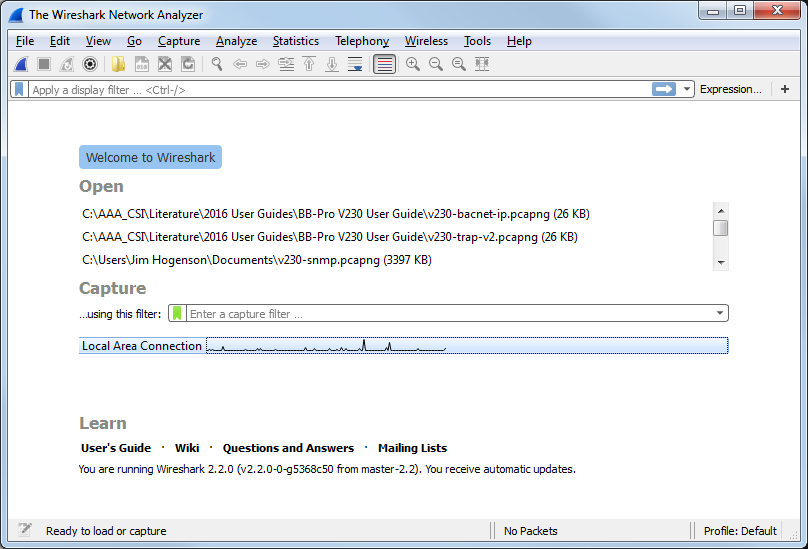Open the Analyze menu
The height and width of the screenshot is (549, 808).
(x=237, y=41)
